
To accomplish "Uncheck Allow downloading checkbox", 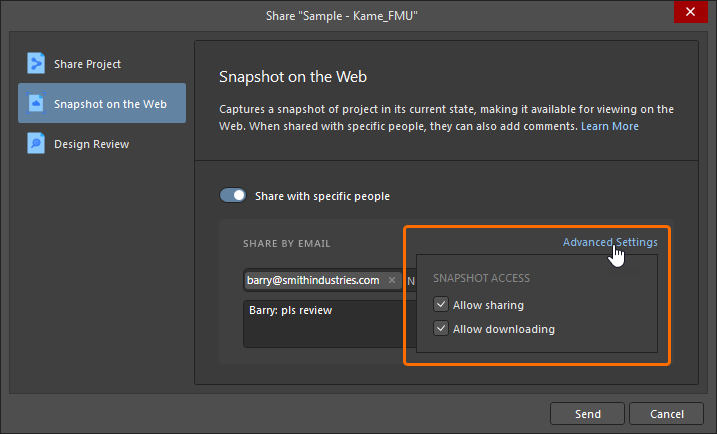I will pyautogui.click(x=440, y=329).
